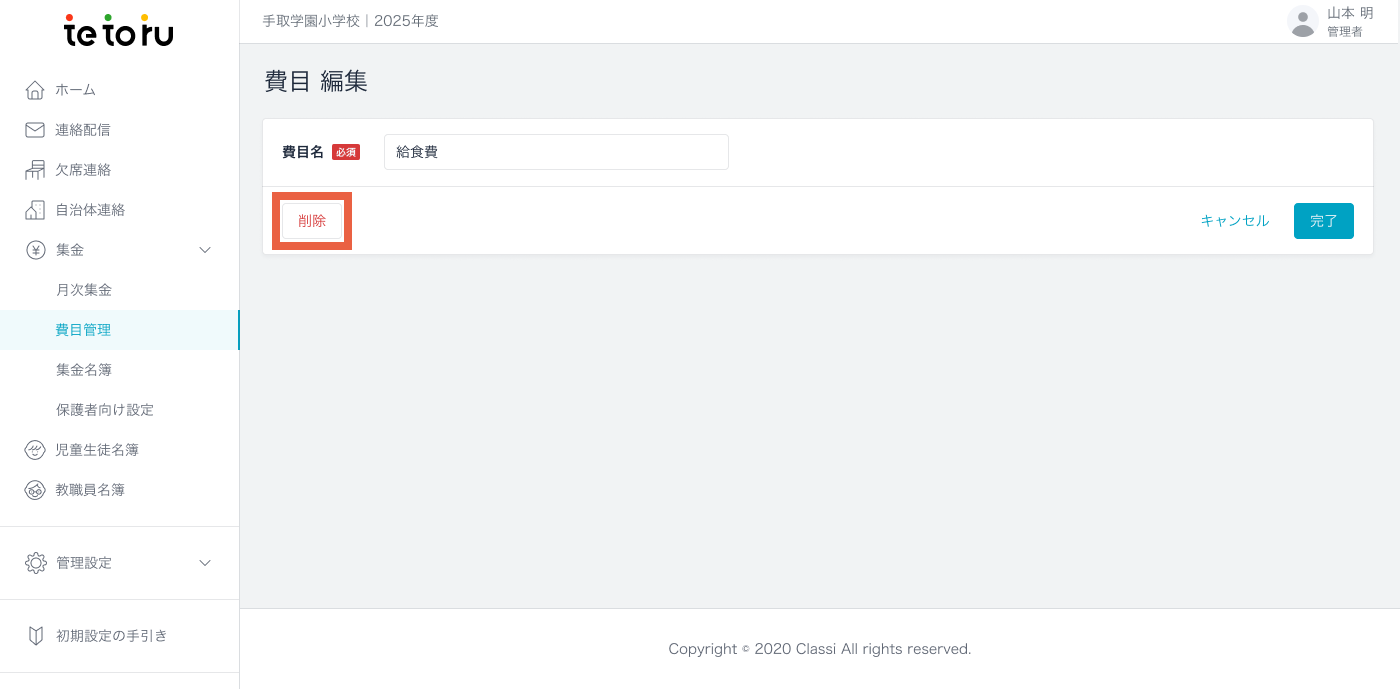Image resolution: width=1400 pixels, height=689 pixels.
Task: Focus the 費目名 text field
Action: 556,152
